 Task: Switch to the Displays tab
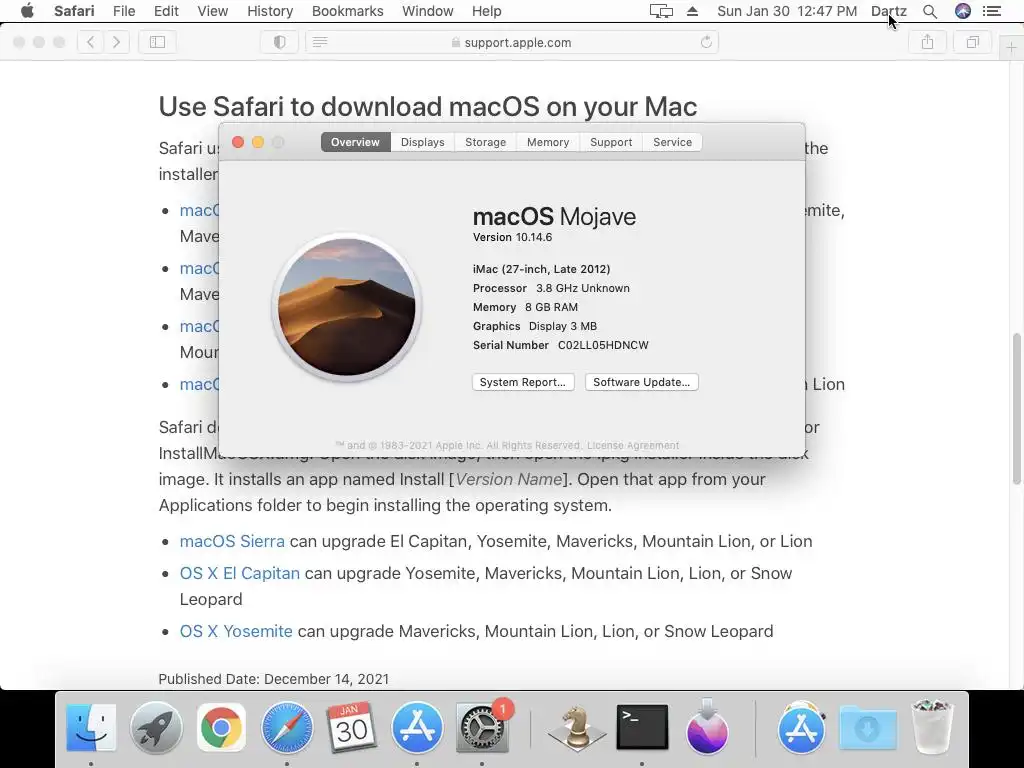423,142
